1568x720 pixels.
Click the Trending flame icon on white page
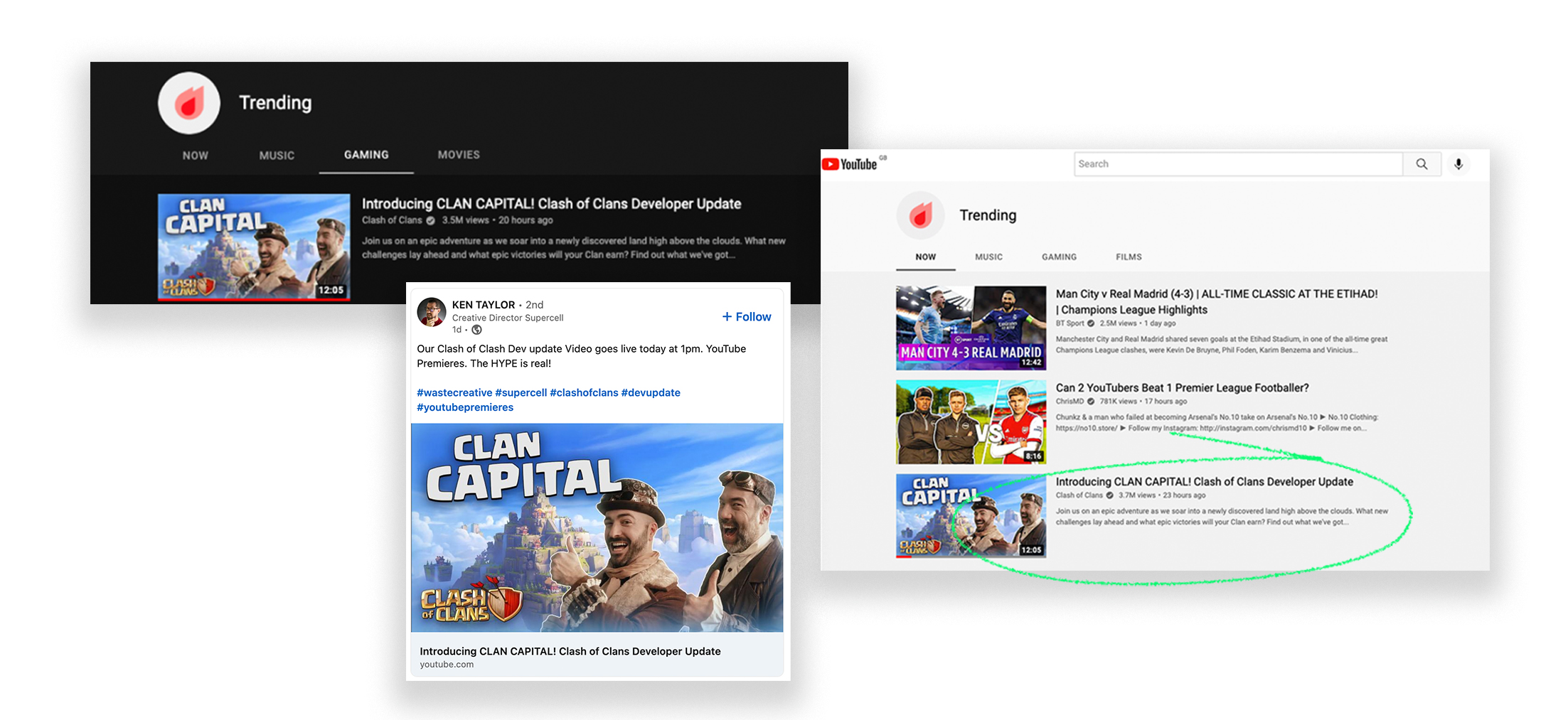(921, 215)
